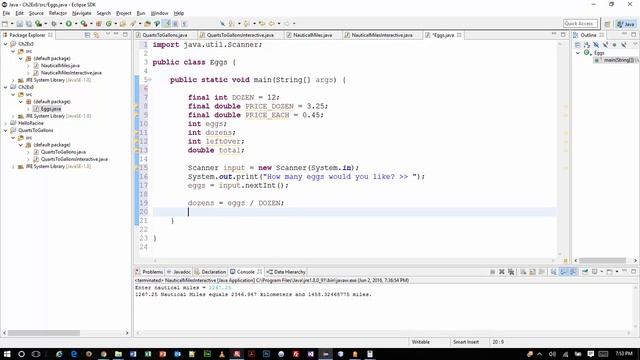Collapse the Ch2Ex6 project node
The height and width of the screenshot is (360, 640).
pyautogui.click(x=6, y=87)
